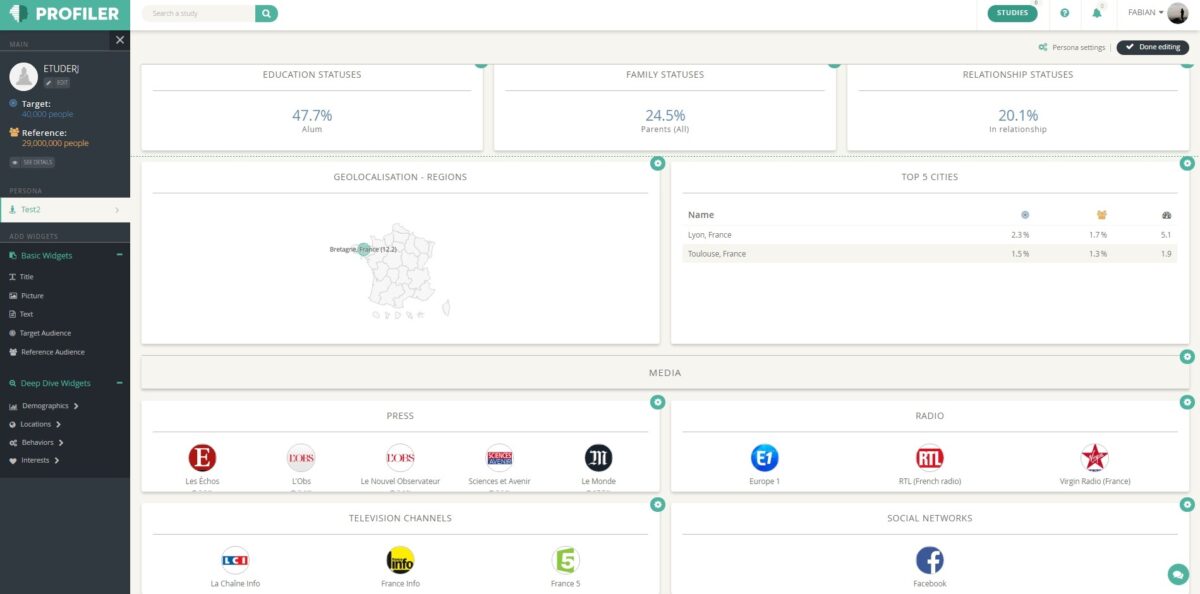The width and height of the screenshot is (1200, 594).
Task: Click the affinity gauge column icon
Action: 1166,215
